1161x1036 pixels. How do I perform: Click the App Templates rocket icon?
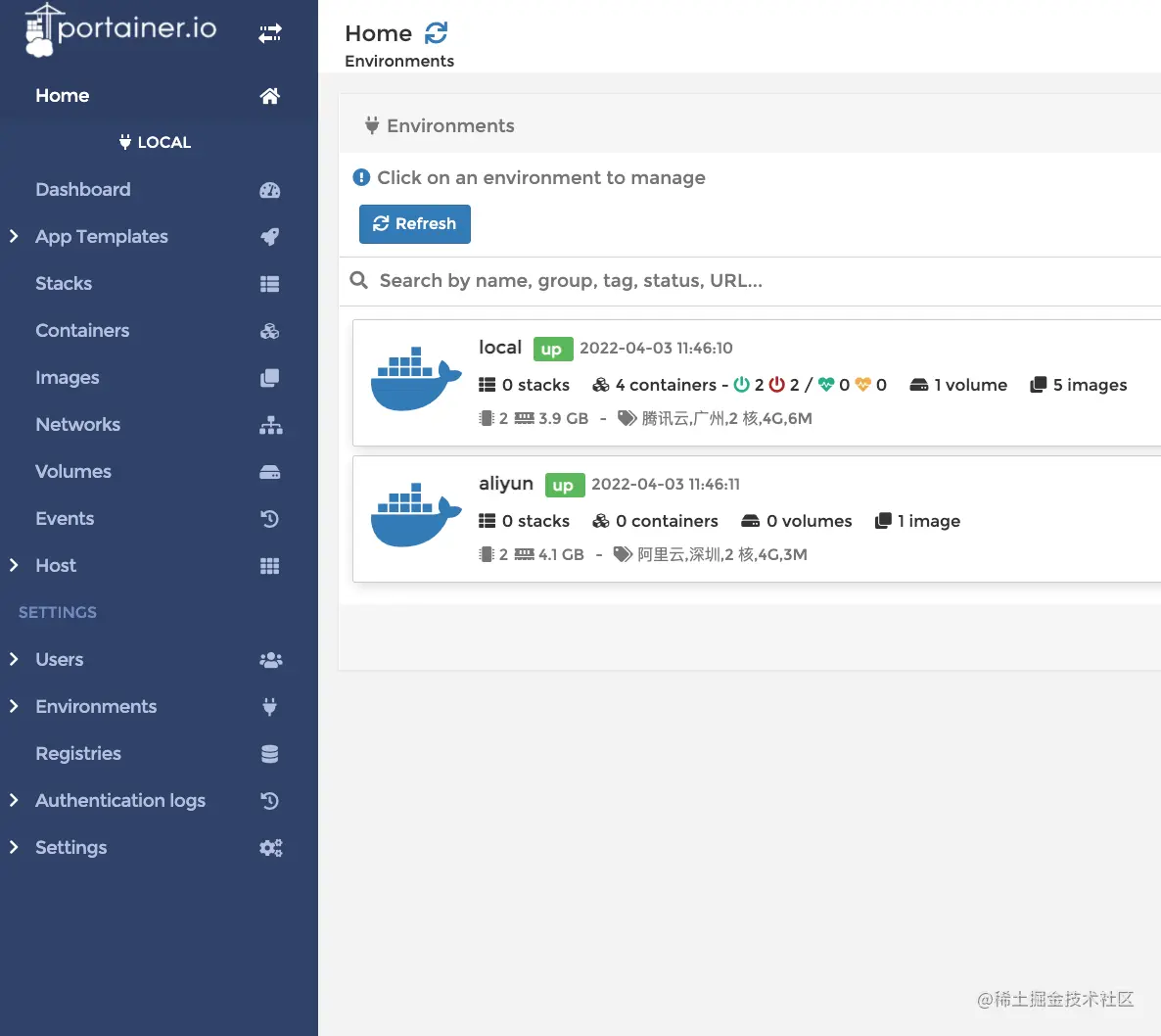click(x=270, y=237)
